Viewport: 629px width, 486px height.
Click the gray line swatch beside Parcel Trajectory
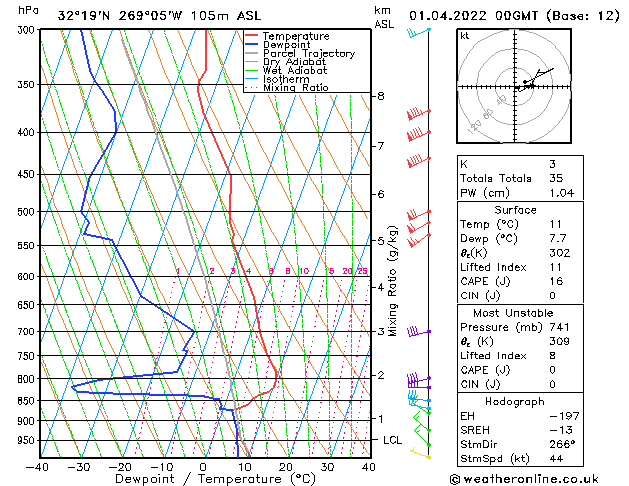pyautogui.click(x=252, y=53)
